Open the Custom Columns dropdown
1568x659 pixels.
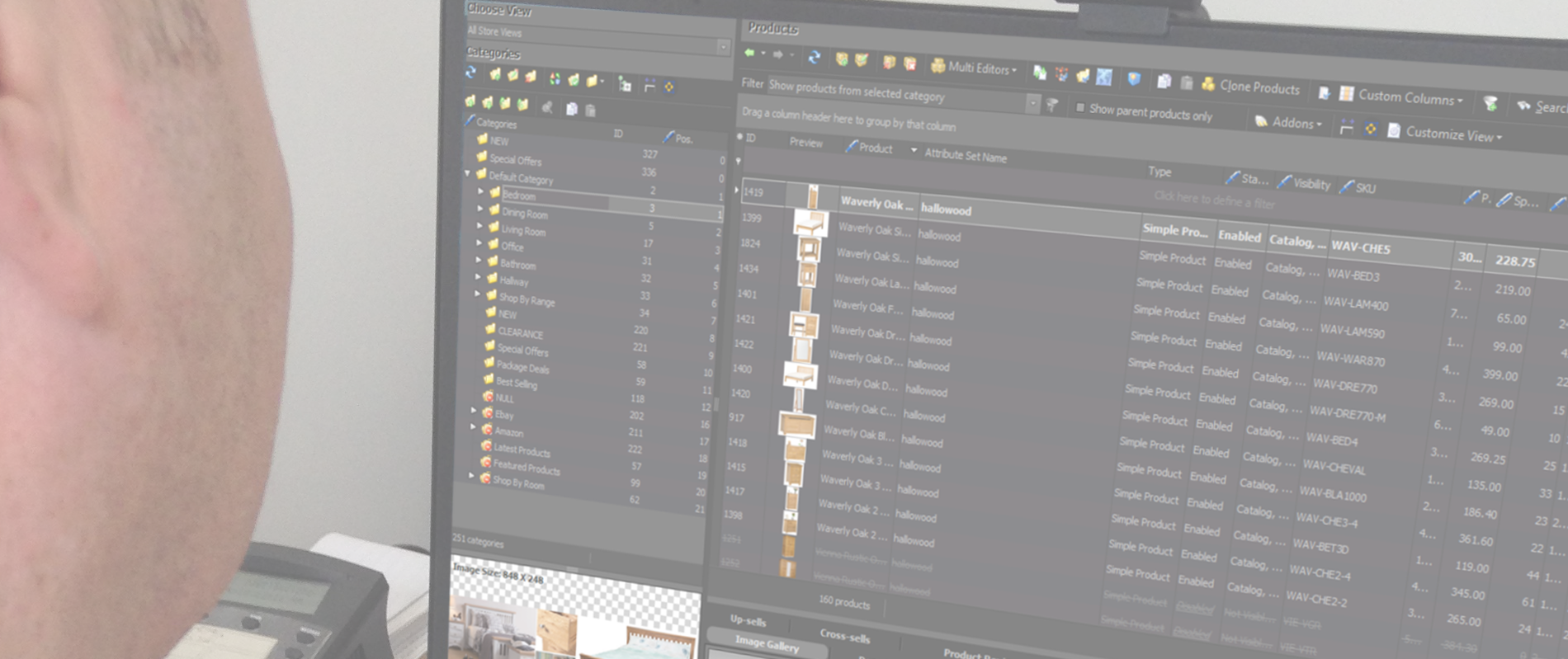tap(1401, 96)
